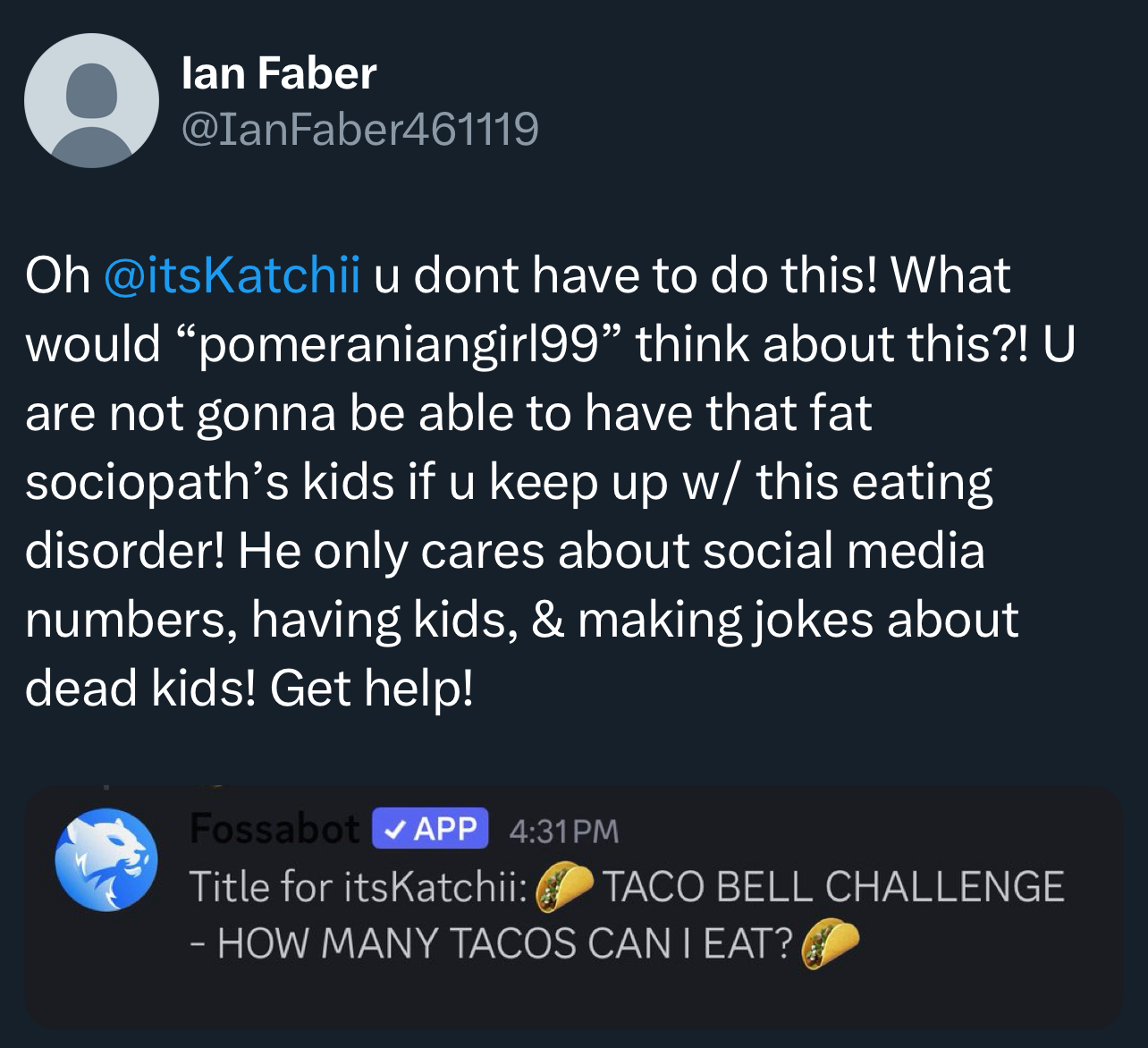Click the checkmark in the APP badge

392,829
